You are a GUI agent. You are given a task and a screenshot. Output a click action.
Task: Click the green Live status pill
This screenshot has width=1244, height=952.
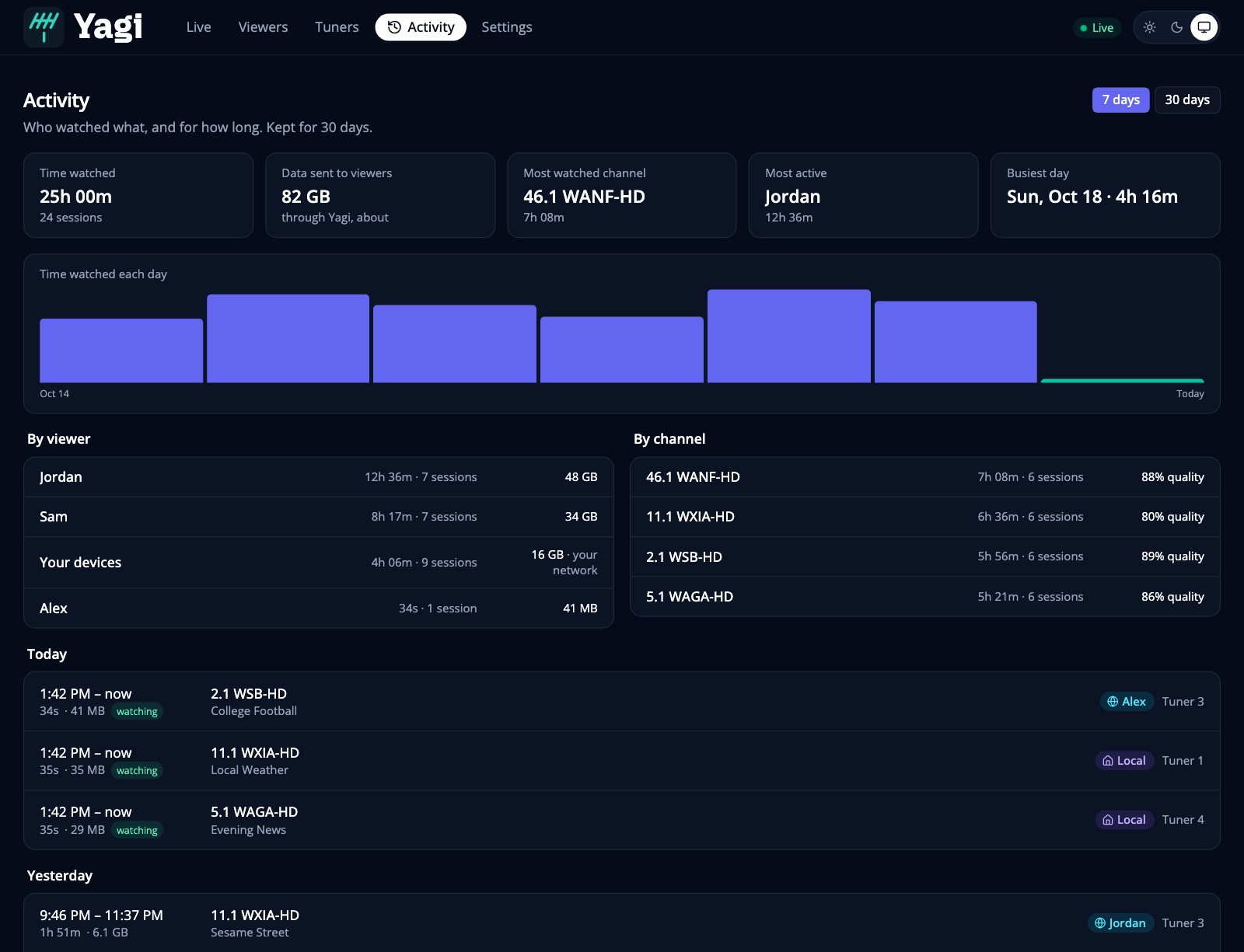1097,28
